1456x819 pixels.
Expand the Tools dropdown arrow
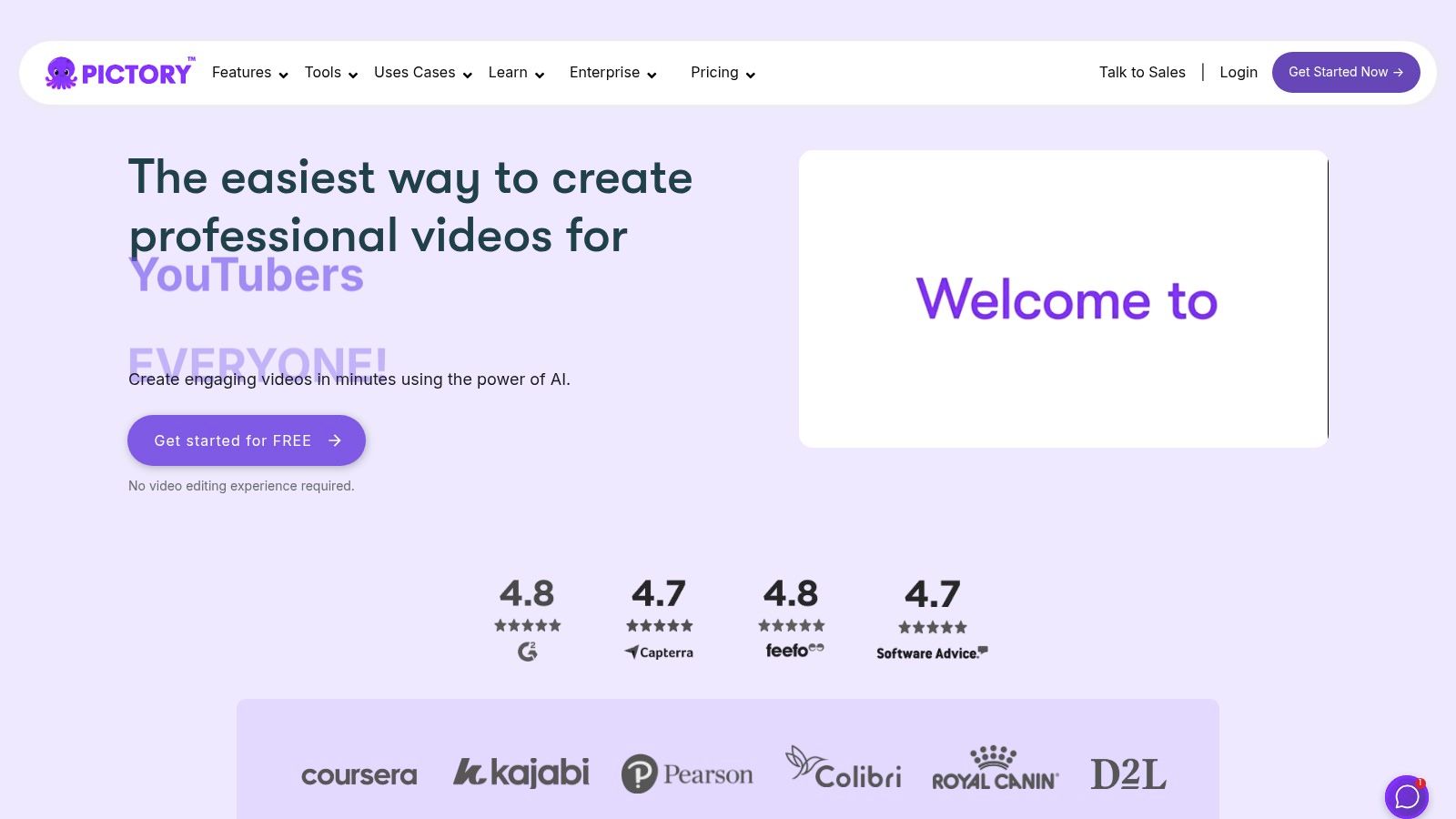353,75
